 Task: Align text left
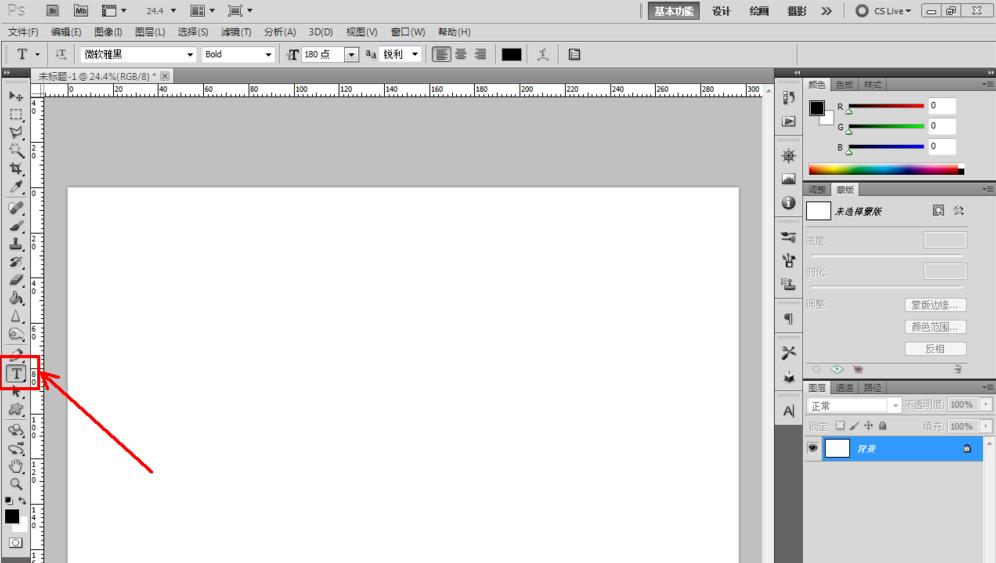tap(441, 55)
